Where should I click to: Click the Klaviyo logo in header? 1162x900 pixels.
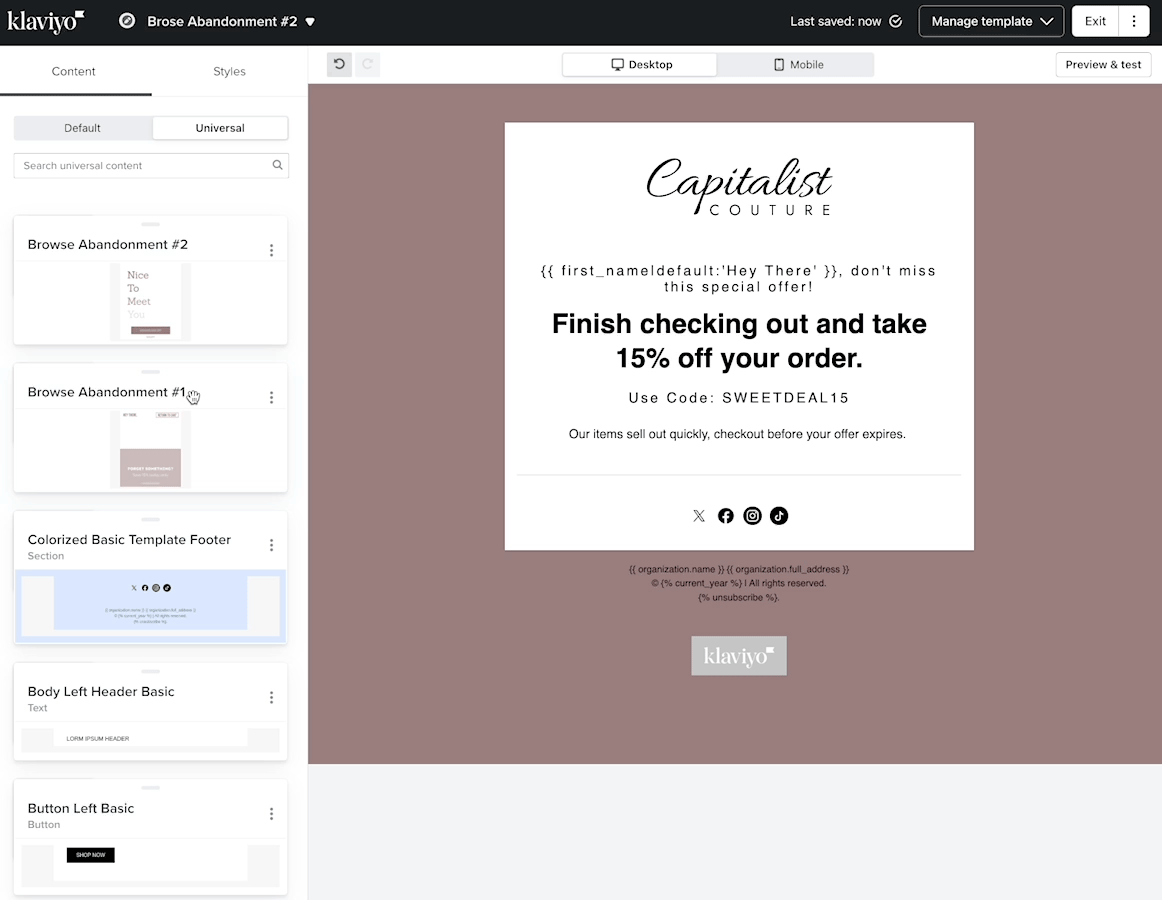[46, 21]
